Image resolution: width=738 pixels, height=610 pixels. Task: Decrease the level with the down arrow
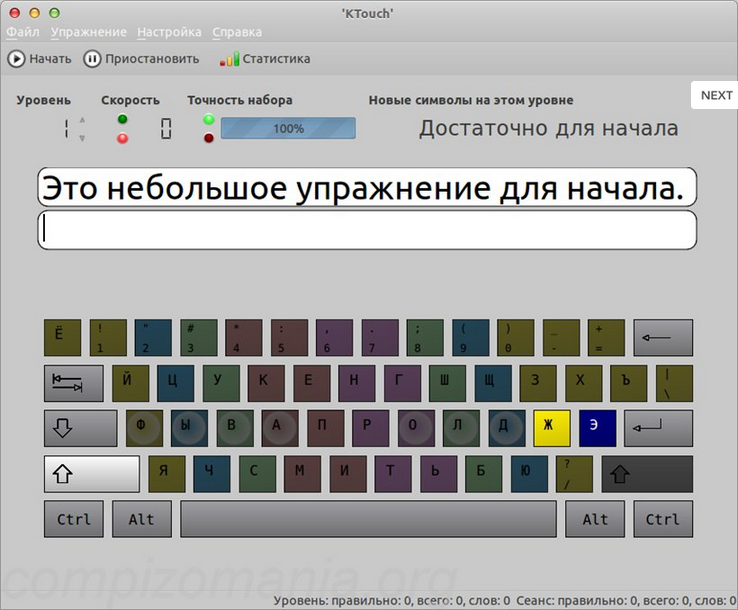pos(82,138)
